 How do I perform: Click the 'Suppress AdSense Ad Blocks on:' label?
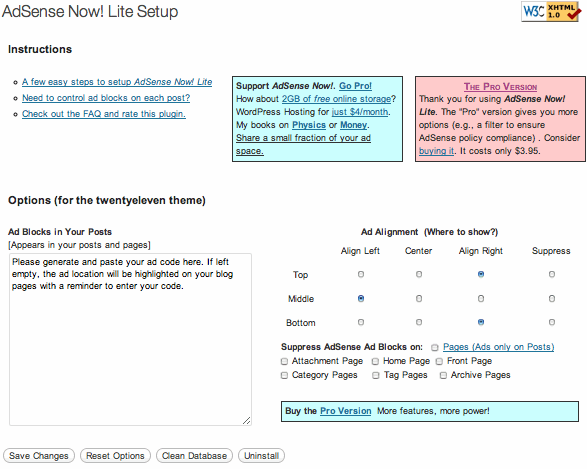click(x=352, y=347)
